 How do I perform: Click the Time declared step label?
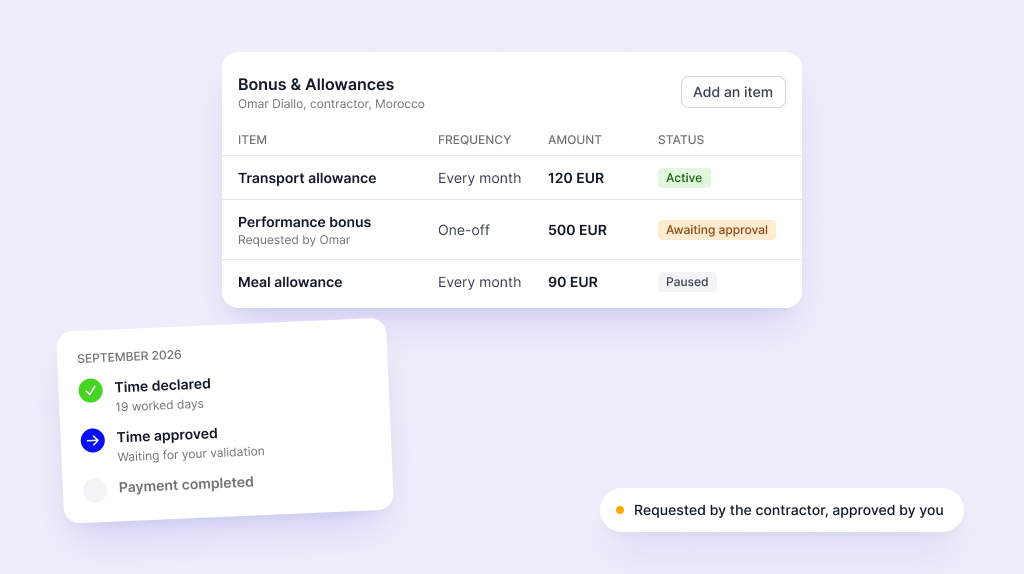(x=163, y=385)
